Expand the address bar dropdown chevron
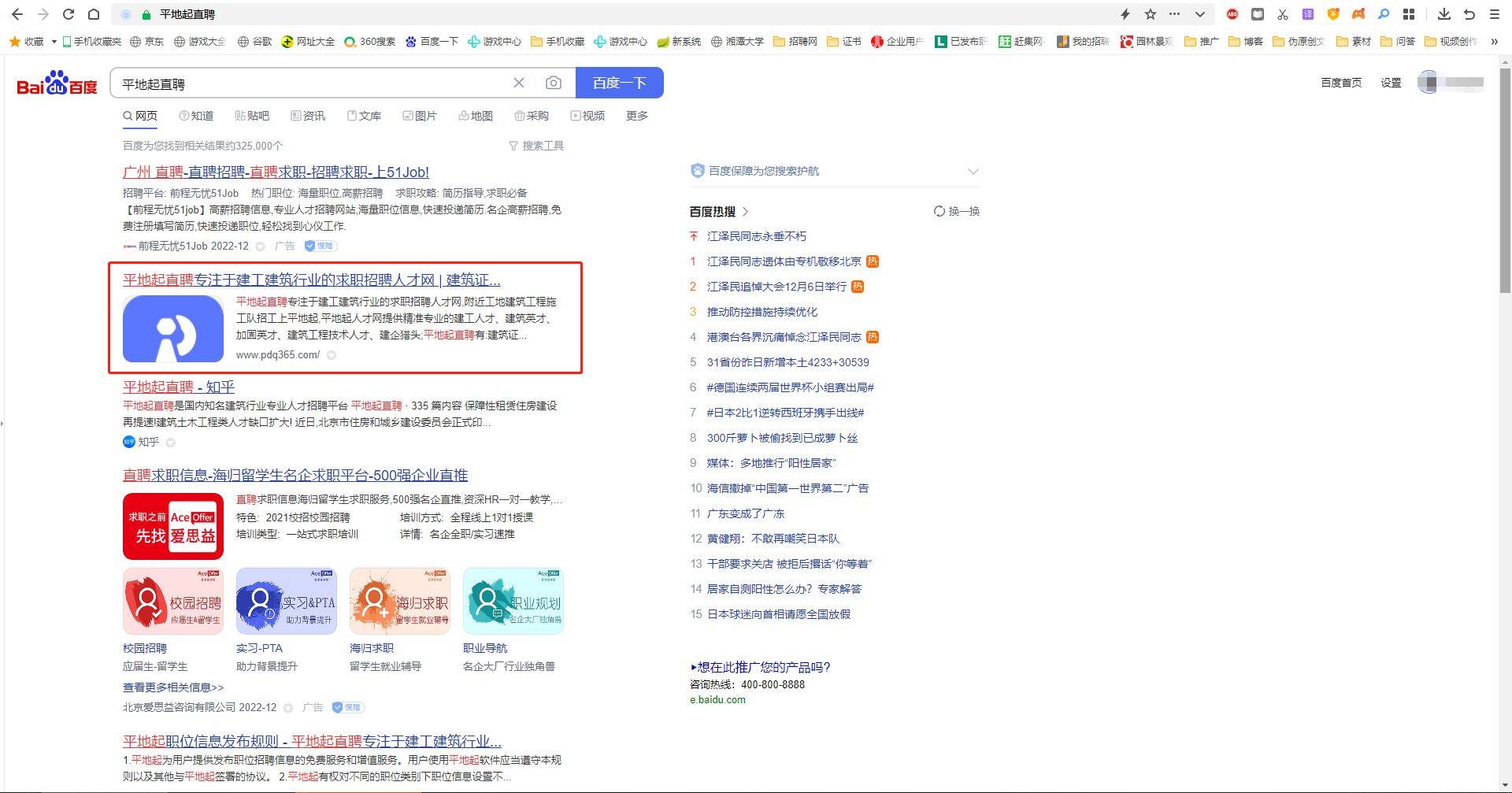The height and width of the screenshot is (793, 1512). click(x=1199, y=14)
